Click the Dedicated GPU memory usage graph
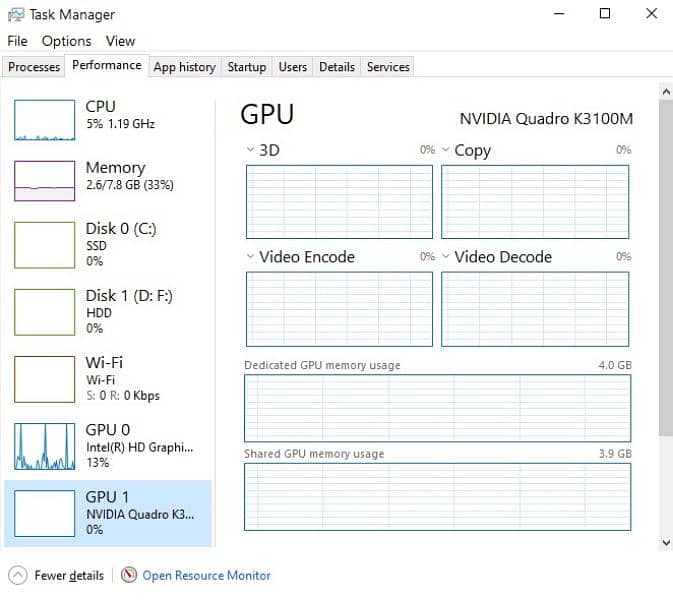673x600 pixels. pyautogui.click(x=437, y=408)
